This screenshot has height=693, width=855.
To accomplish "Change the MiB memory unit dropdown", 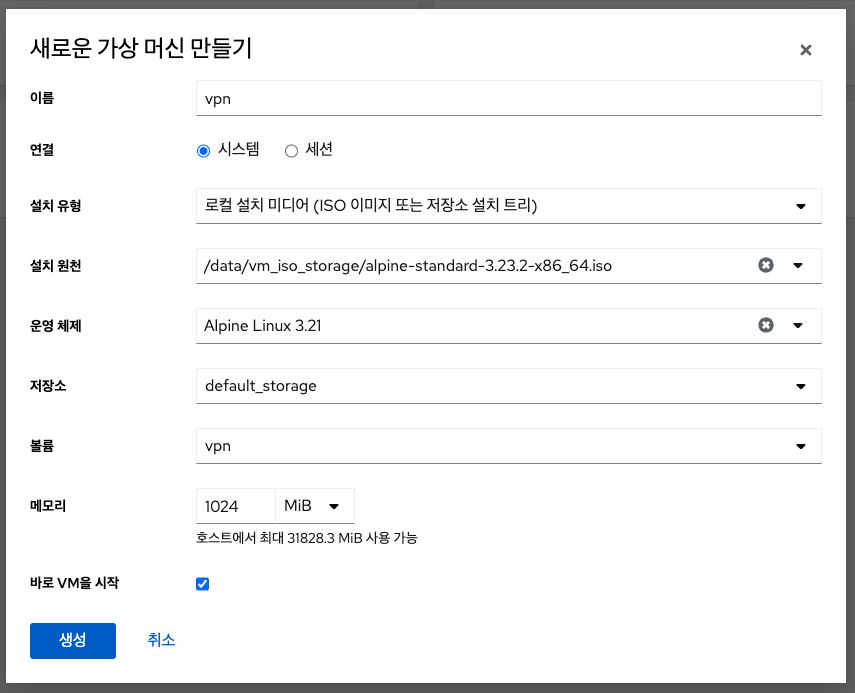I will coord(314,506).
